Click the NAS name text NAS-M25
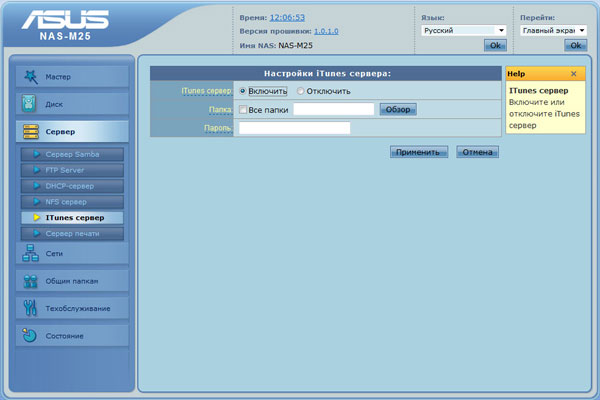600x400 pixels. click(295, 46)
